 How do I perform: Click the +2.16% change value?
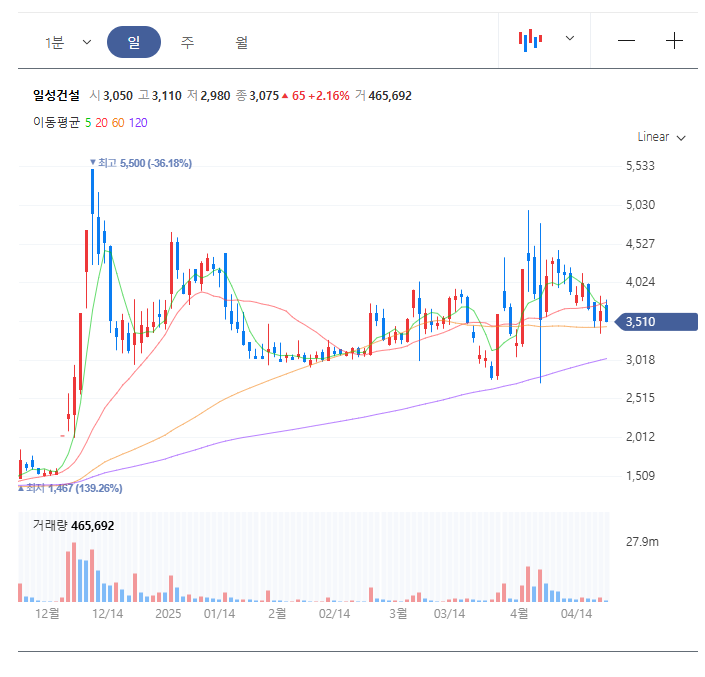(329, 96)
